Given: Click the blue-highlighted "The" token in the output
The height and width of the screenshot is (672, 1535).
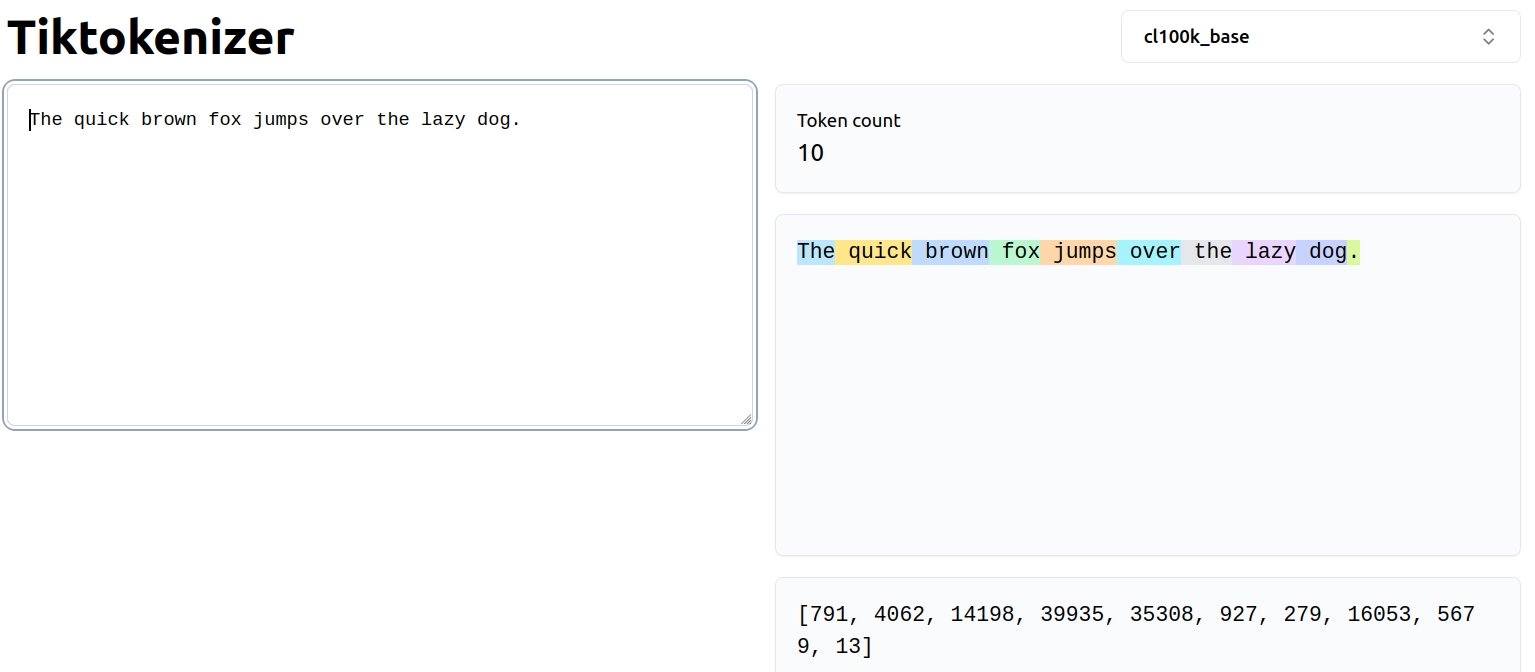Looking at the screenshot, I should [x=815, y=252].
